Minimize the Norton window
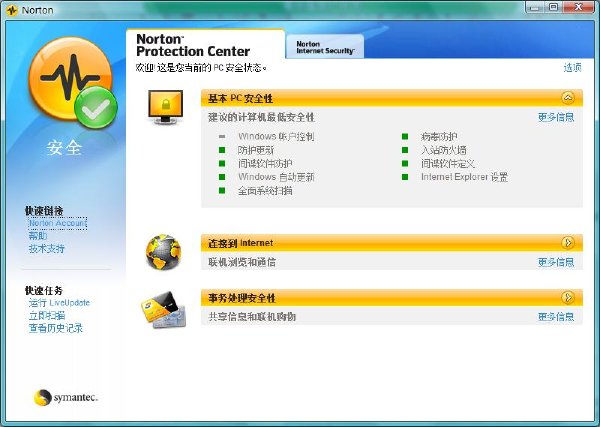The image size is (600, 427). [535, 7]
